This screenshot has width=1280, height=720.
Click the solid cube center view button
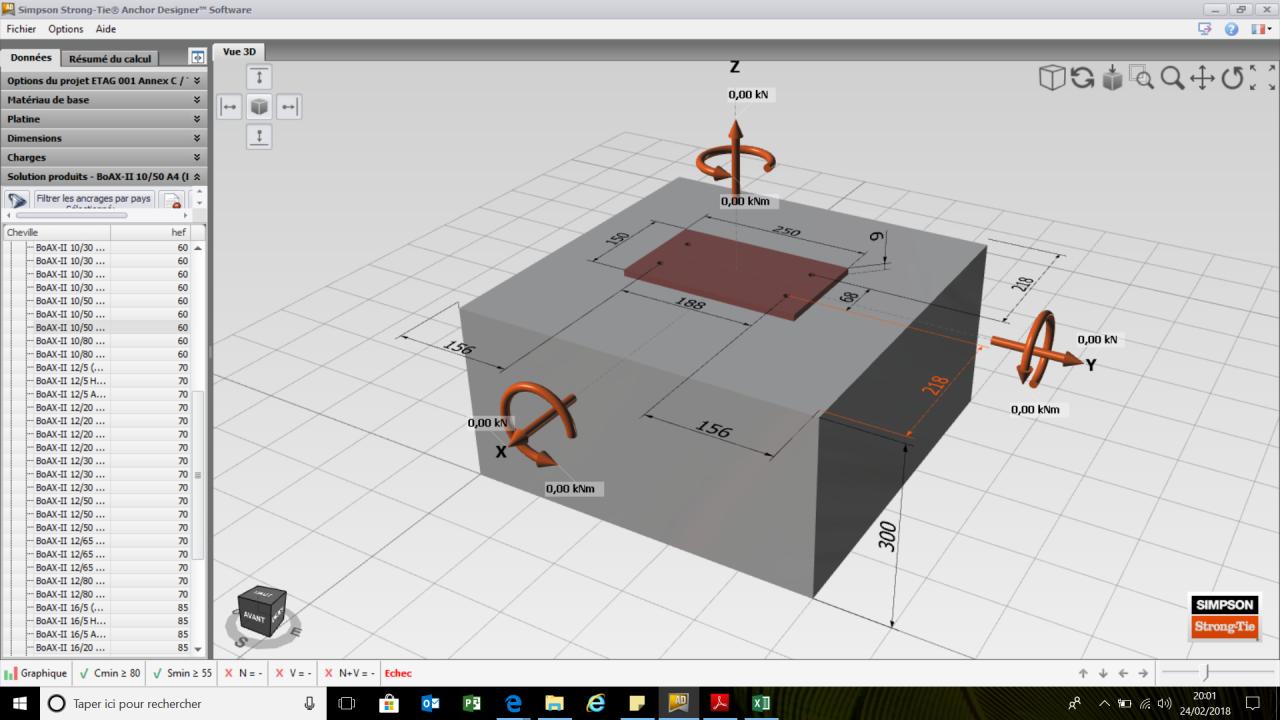(x=259, y=107)
